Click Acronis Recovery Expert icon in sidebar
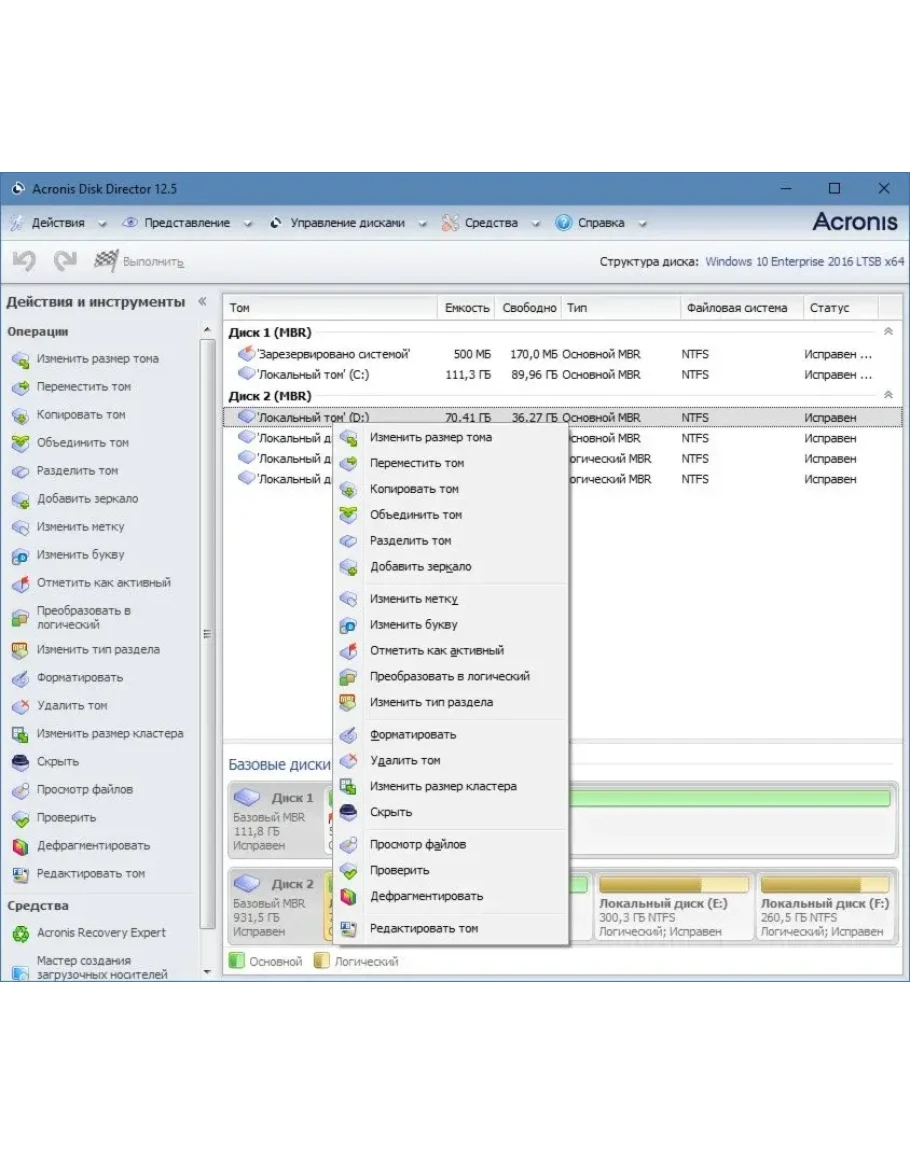Viewport: 910px width, 1155px height. click(x=20, y=933)
